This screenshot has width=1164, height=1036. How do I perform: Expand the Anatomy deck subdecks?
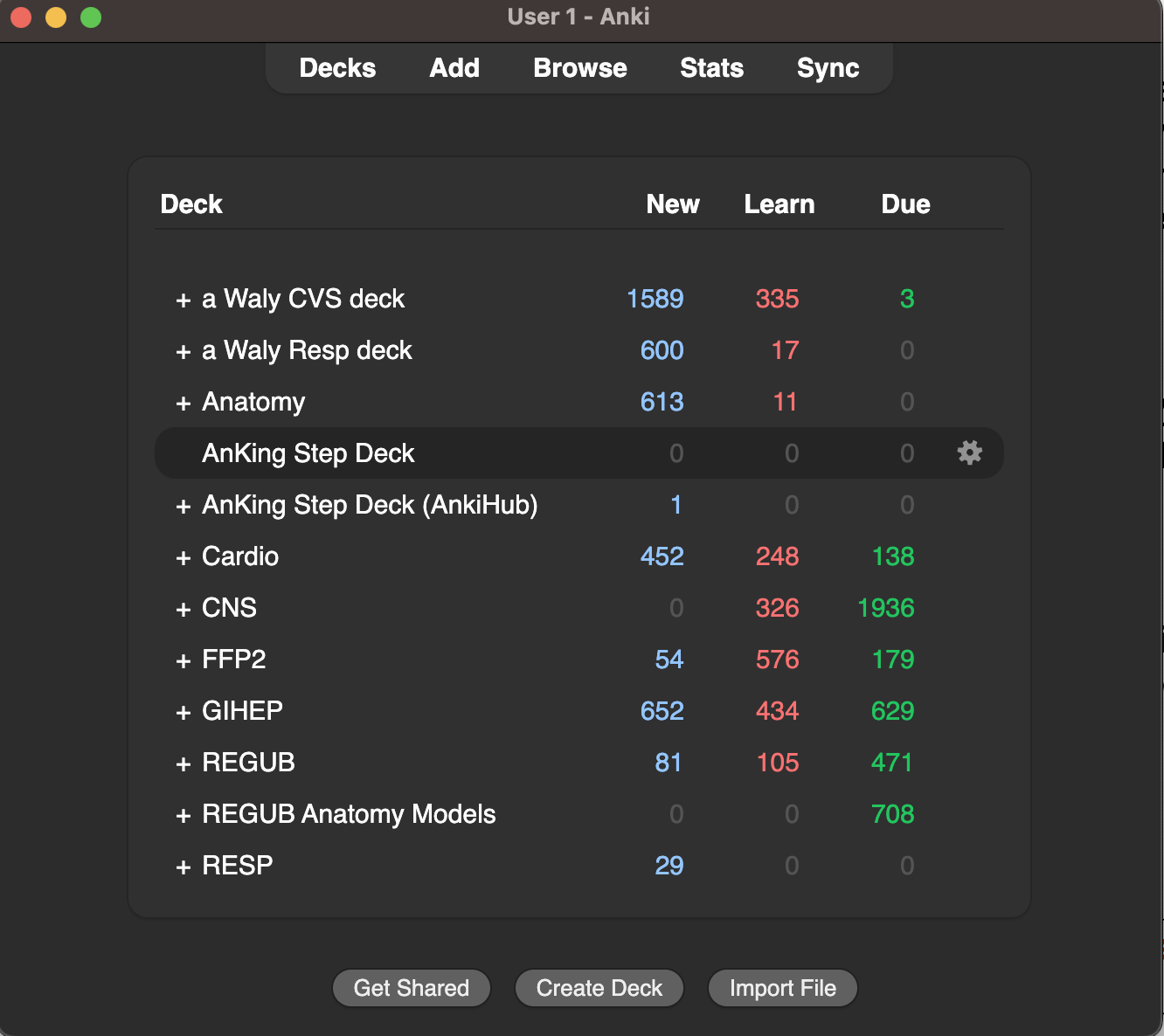pyautogui.click(x=184, y=404)
